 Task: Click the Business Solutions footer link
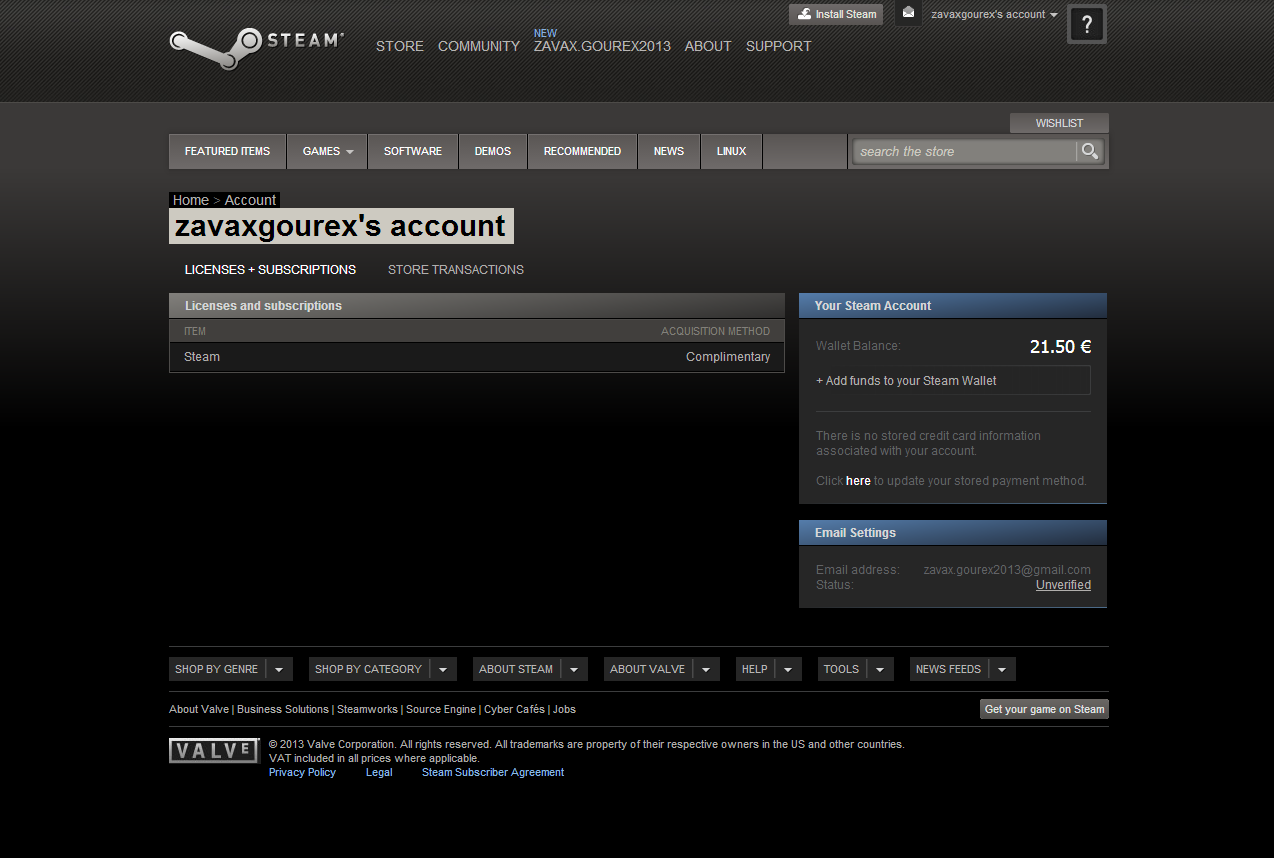(283, 709)
